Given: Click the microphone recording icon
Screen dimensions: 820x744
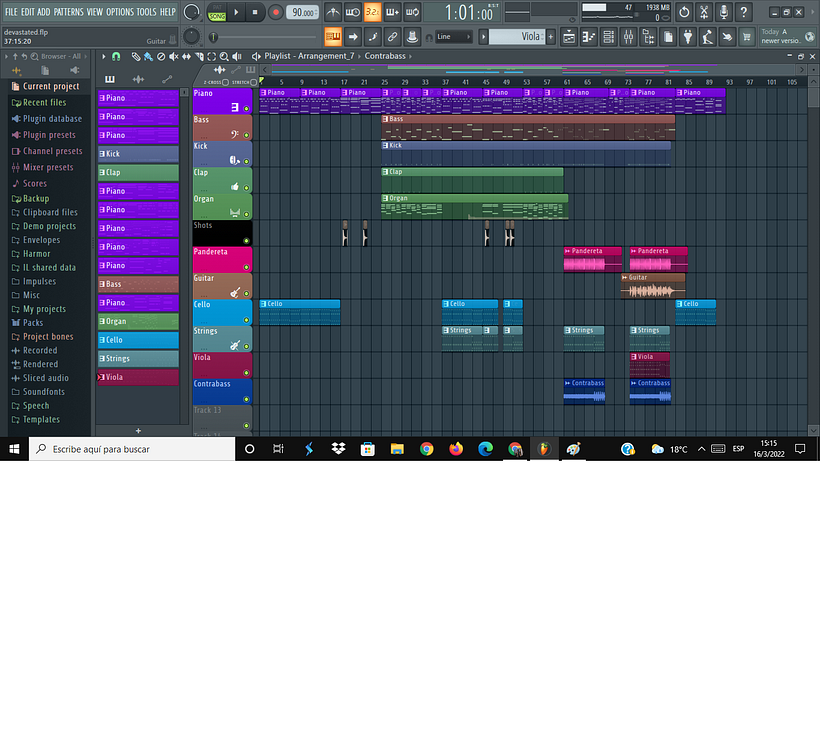Looking at the screenshot, I should (724, 12).
